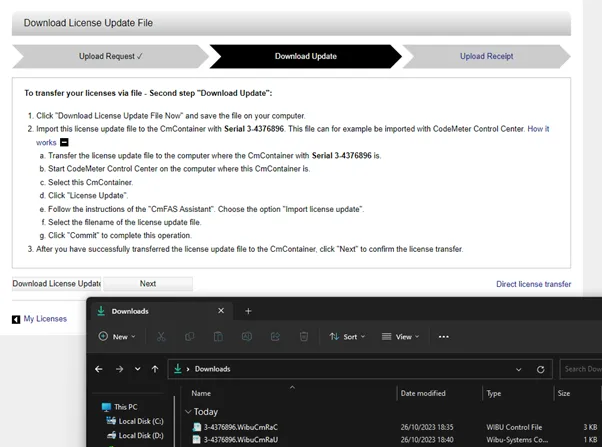Click the Download License Update File heading
The height and width of the screenshot is (447, 602).
88,23
